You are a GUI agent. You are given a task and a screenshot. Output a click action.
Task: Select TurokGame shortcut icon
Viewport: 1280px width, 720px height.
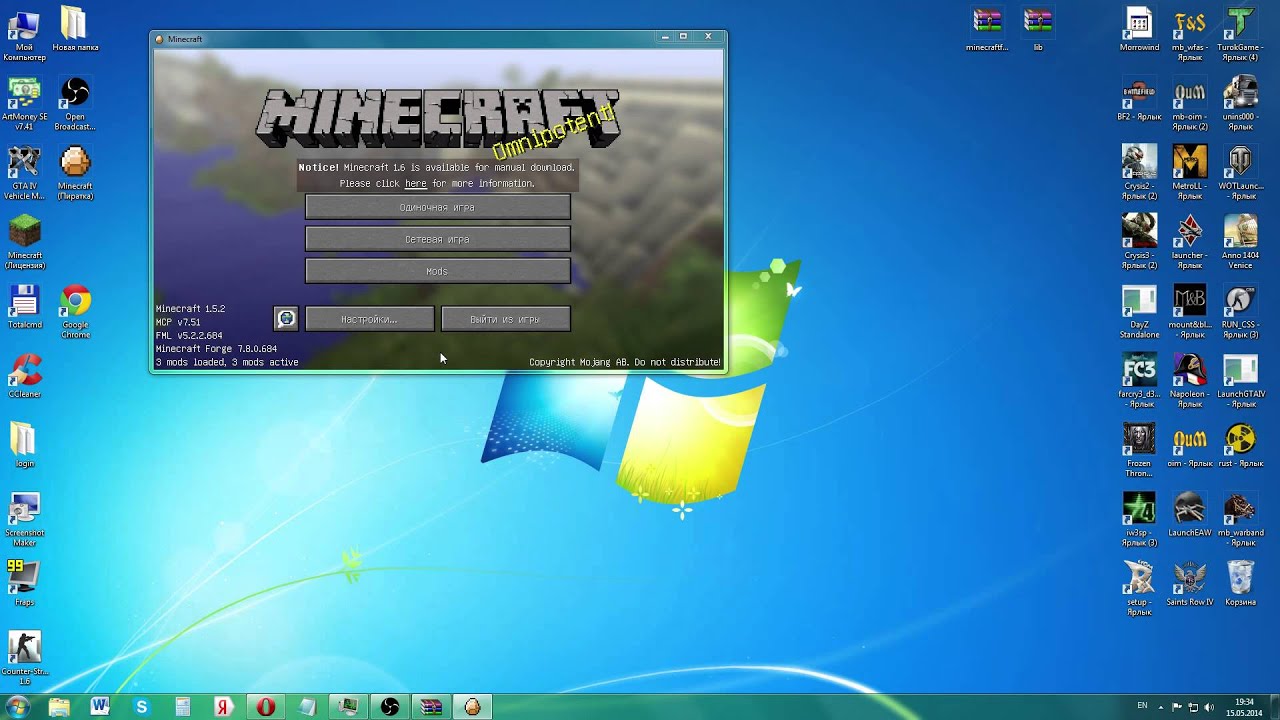click(1240, 35)
